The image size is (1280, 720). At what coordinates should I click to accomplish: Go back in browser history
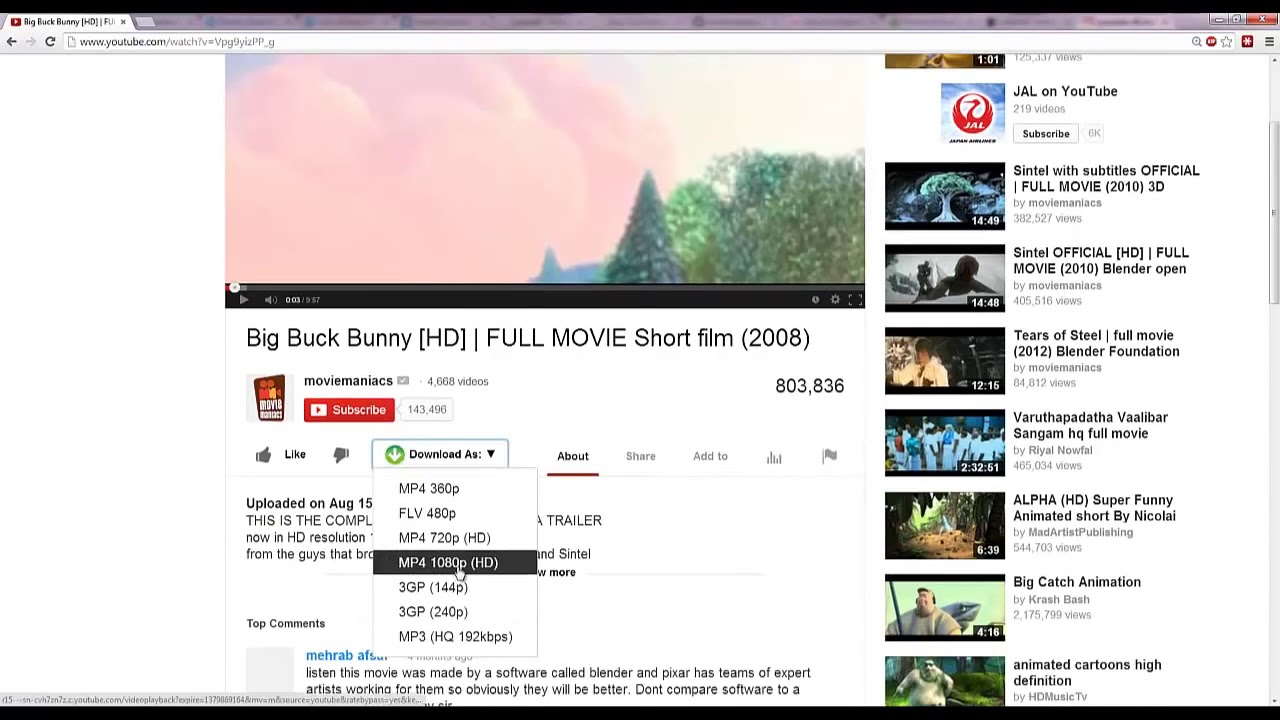pyautogui.click(x=11, y=41)
